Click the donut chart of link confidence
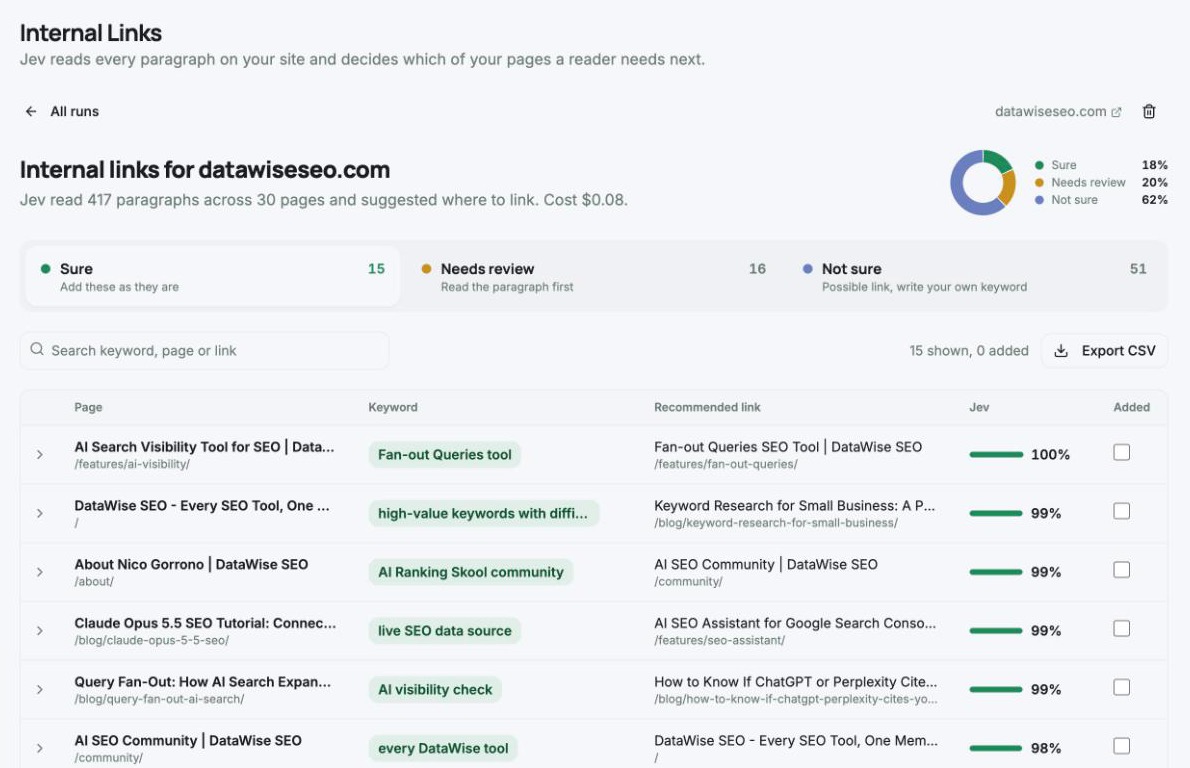Screen dimensions: 1190x768 (x=983, y=182)
